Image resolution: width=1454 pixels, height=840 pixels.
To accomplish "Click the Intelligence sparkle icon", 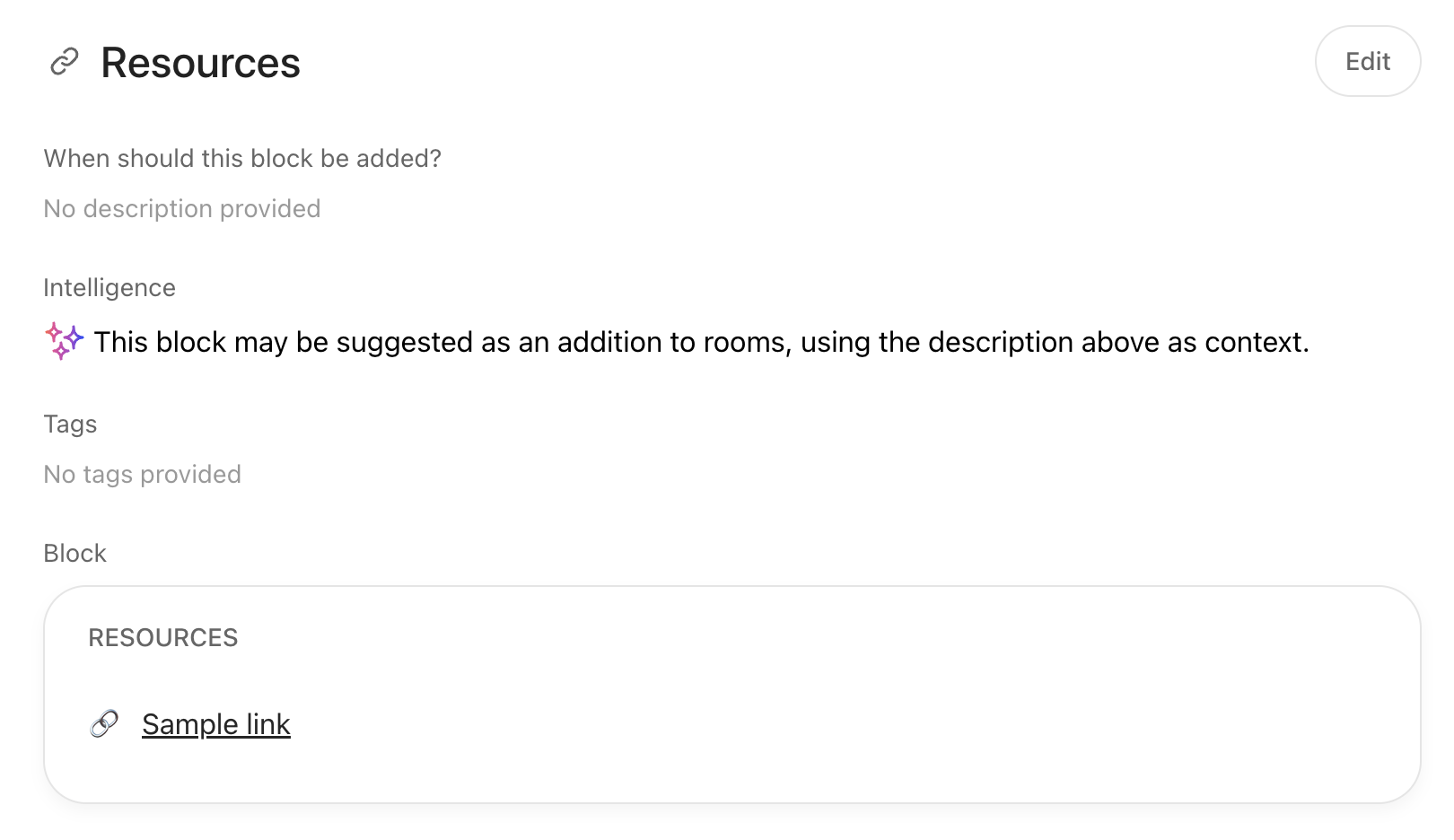I will pyautogui.click(x=64, y=341).
